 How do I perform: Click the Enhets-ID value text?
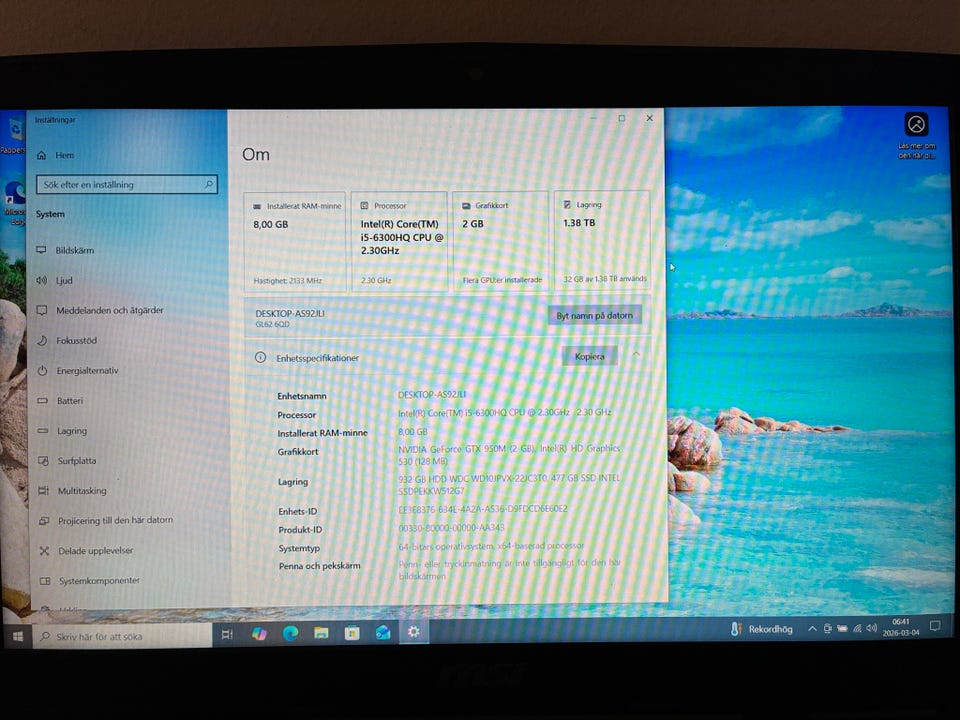(482, 509)
